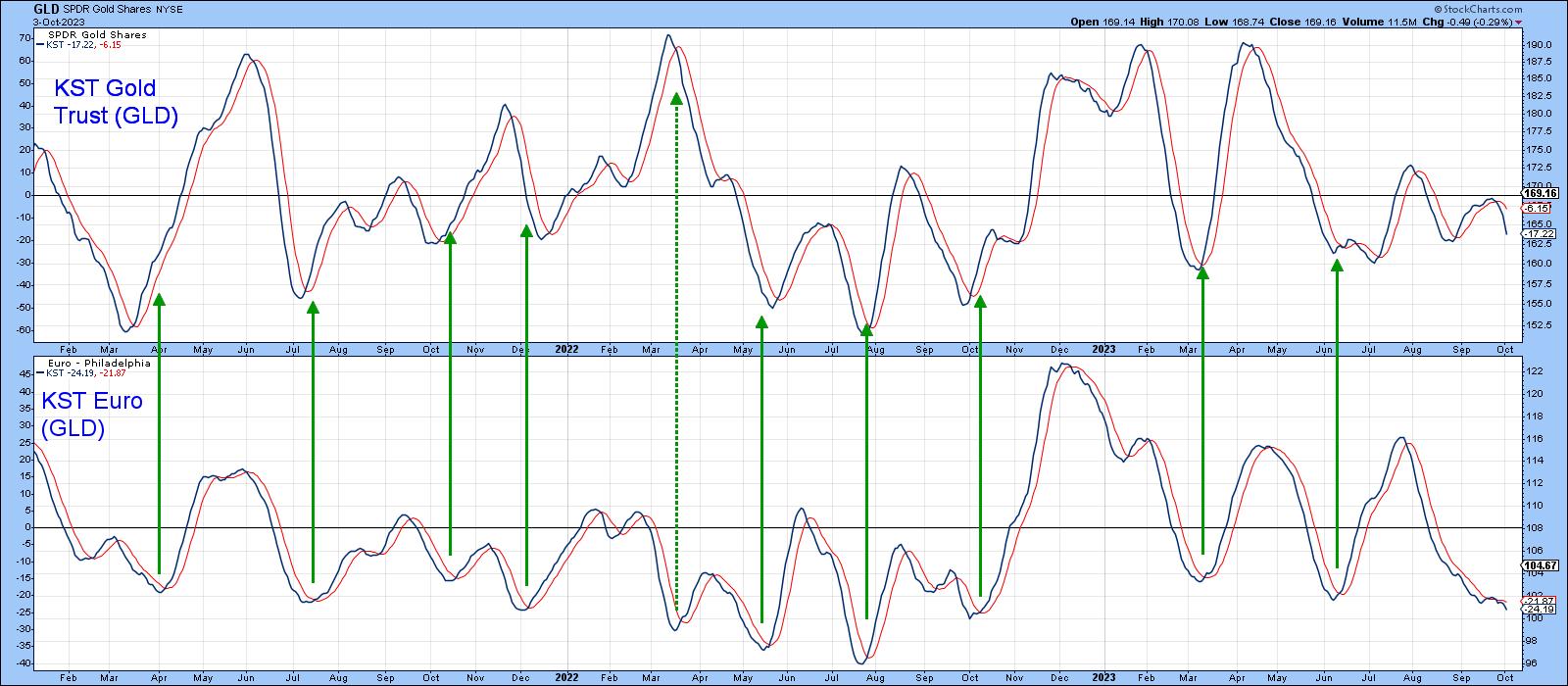Click the GLD ticker symbol in header
The width and height of the screenshot is (1568, 686).
pos(47,9)
